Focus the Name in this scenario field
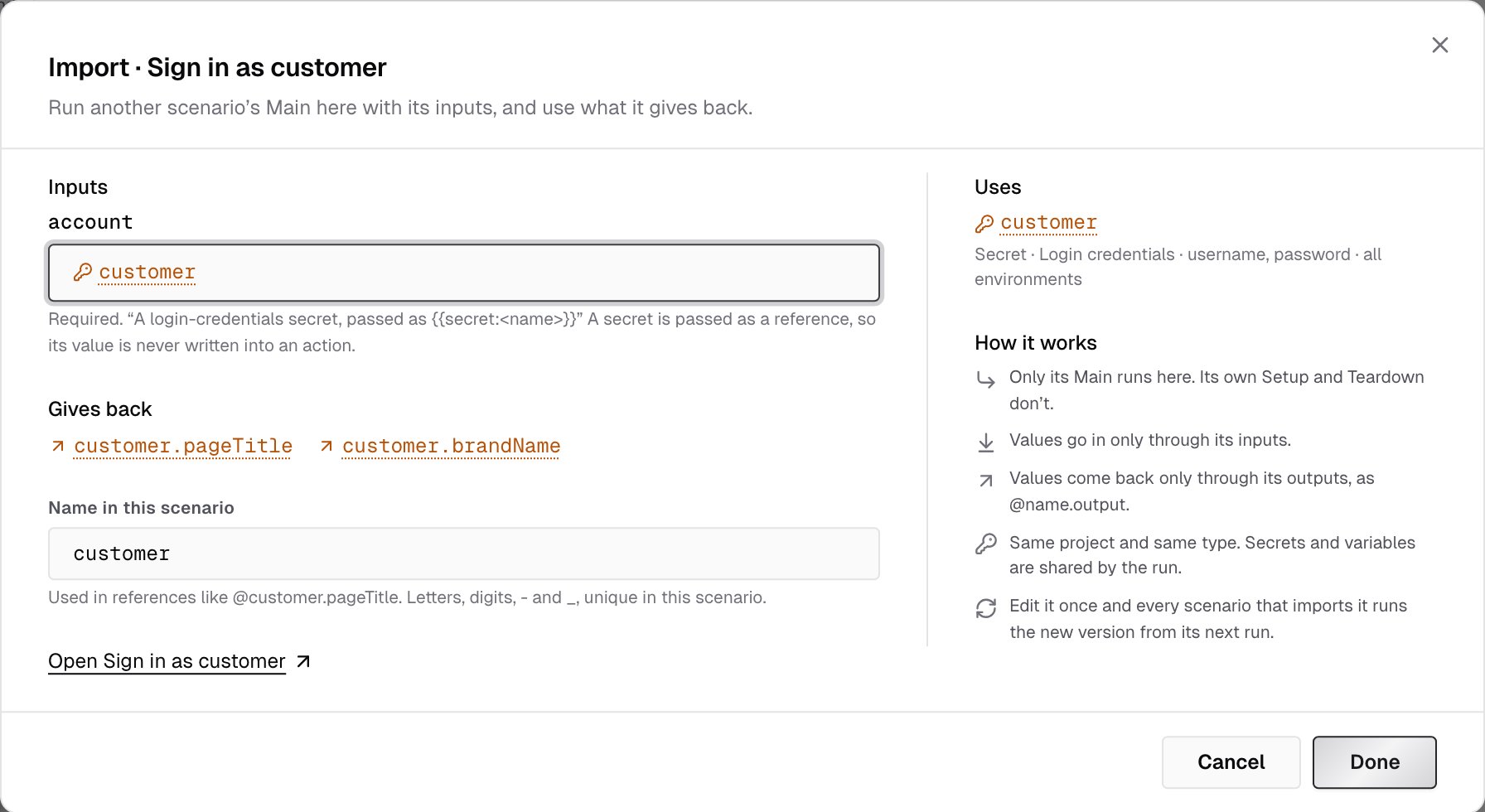The image size is (1485, 812). [x=464, y=553]
